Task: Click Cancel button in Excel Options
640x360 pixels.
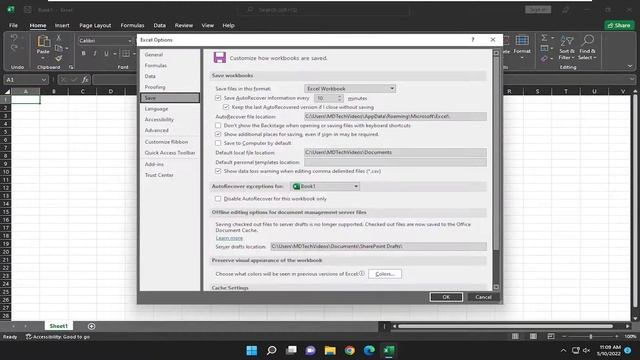Action: 483,297
